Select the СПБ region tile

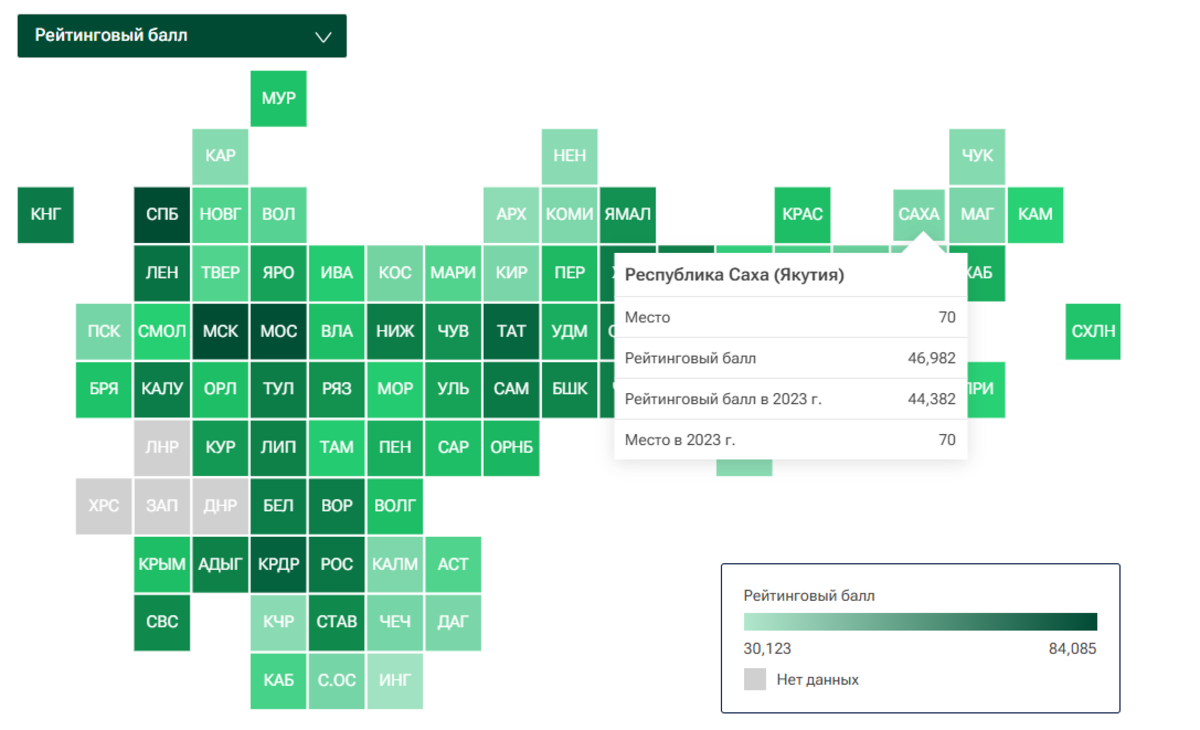pyautogui.click(x=162, y=214)
